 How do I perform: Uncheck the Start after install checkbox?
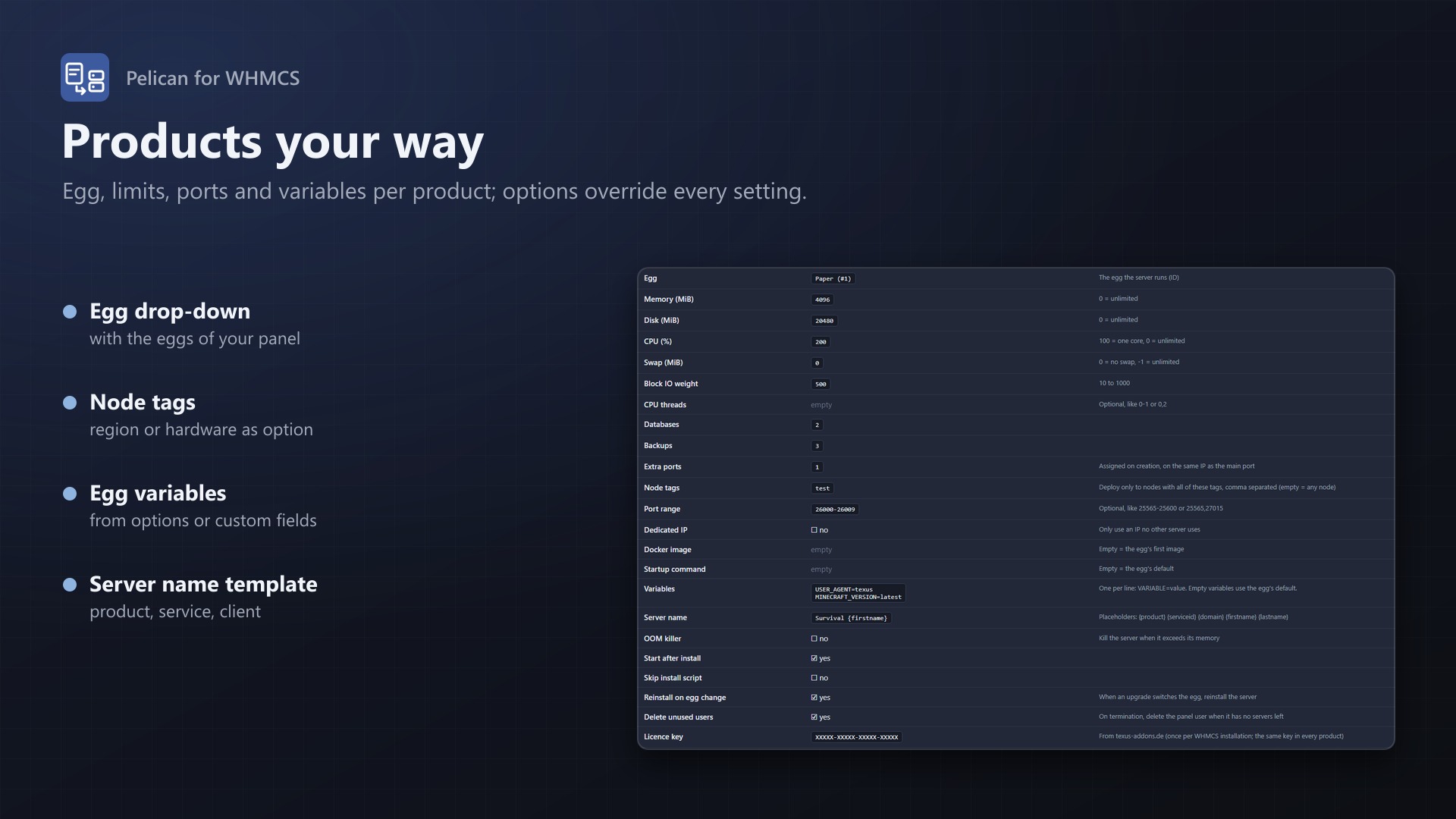click(814, 658)
